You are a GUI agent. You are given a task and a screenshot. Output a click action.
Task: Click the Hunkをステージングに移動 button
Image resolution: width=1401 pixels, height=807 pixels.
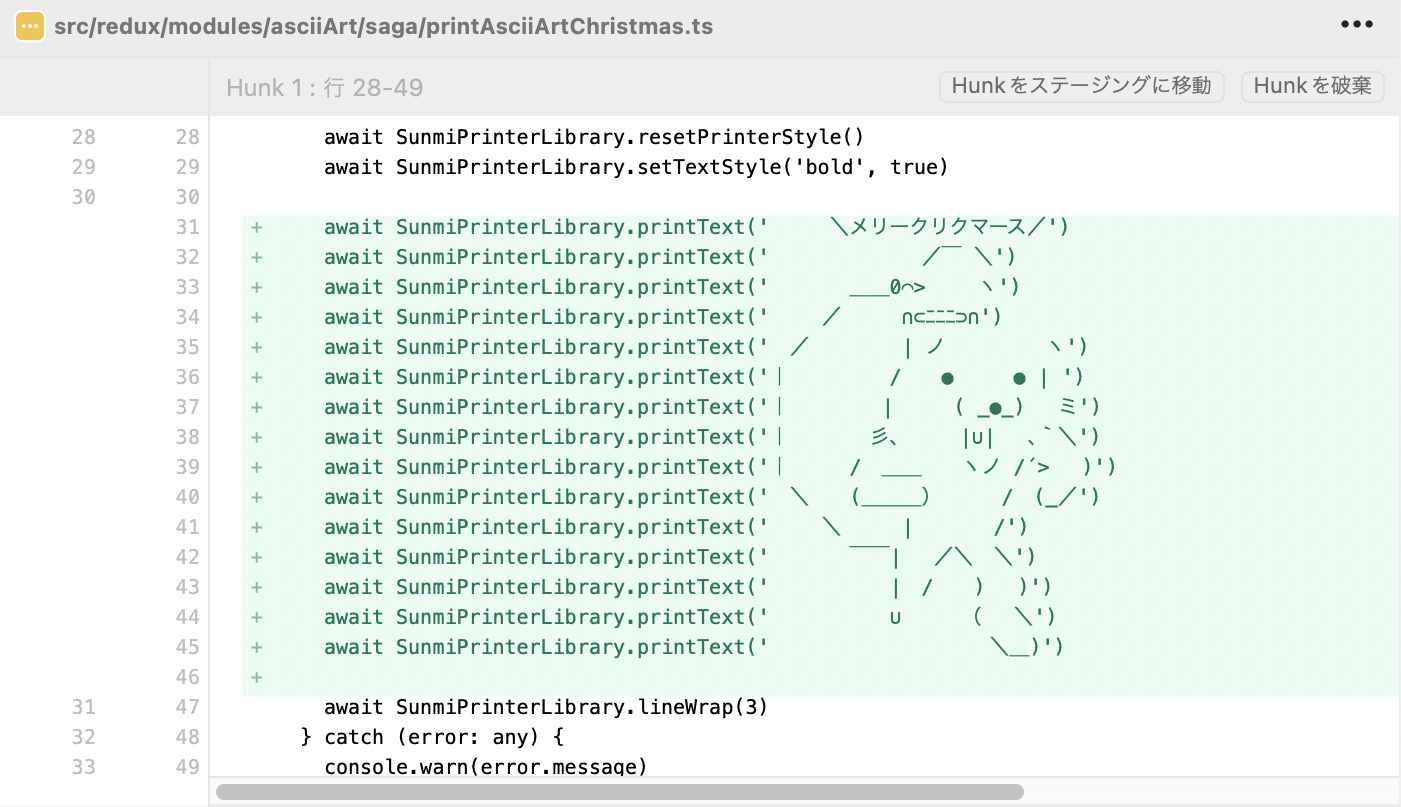click(1082, 86)
